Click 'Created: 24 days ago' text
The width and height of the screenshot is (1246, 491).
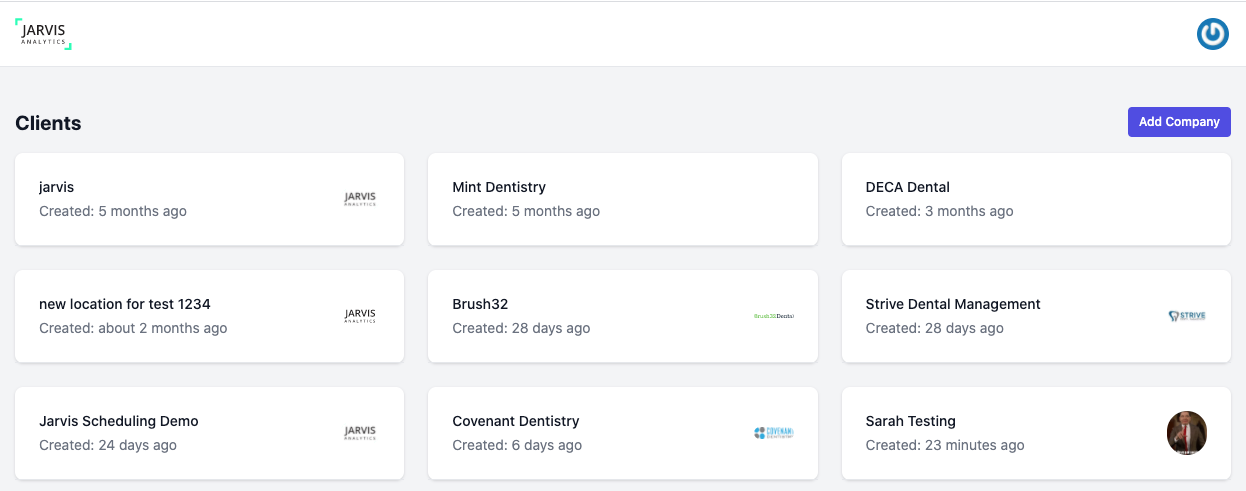(108, 445)
